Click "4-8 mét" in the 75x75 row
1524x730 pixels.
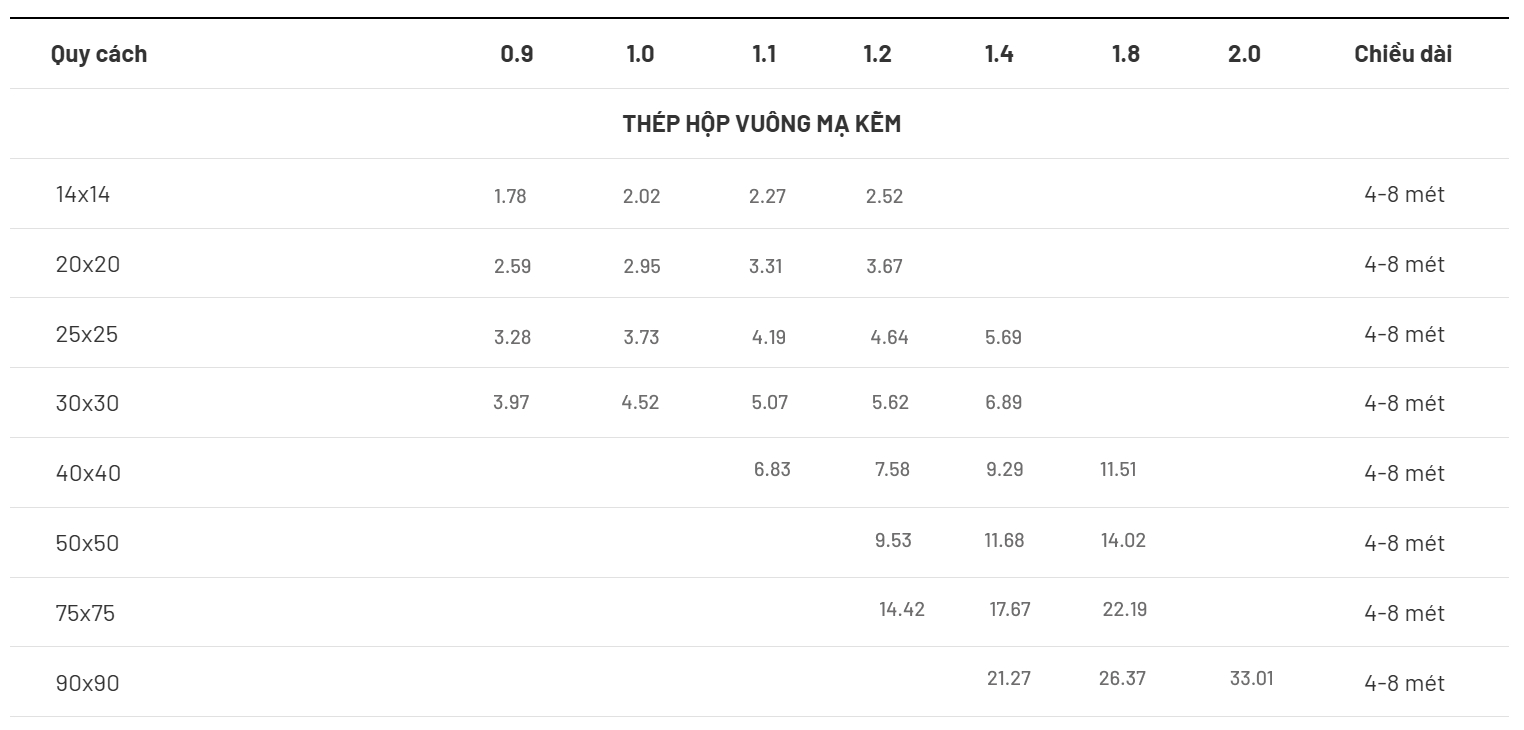(1404, 613)
